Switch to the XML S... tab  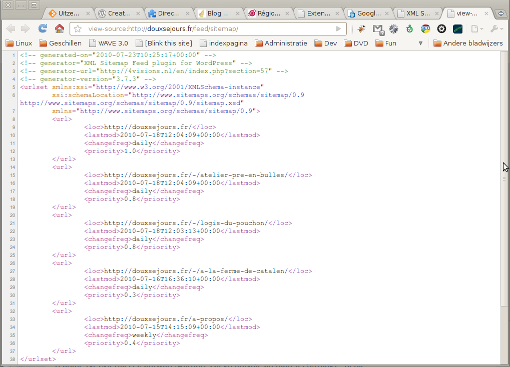418,14
